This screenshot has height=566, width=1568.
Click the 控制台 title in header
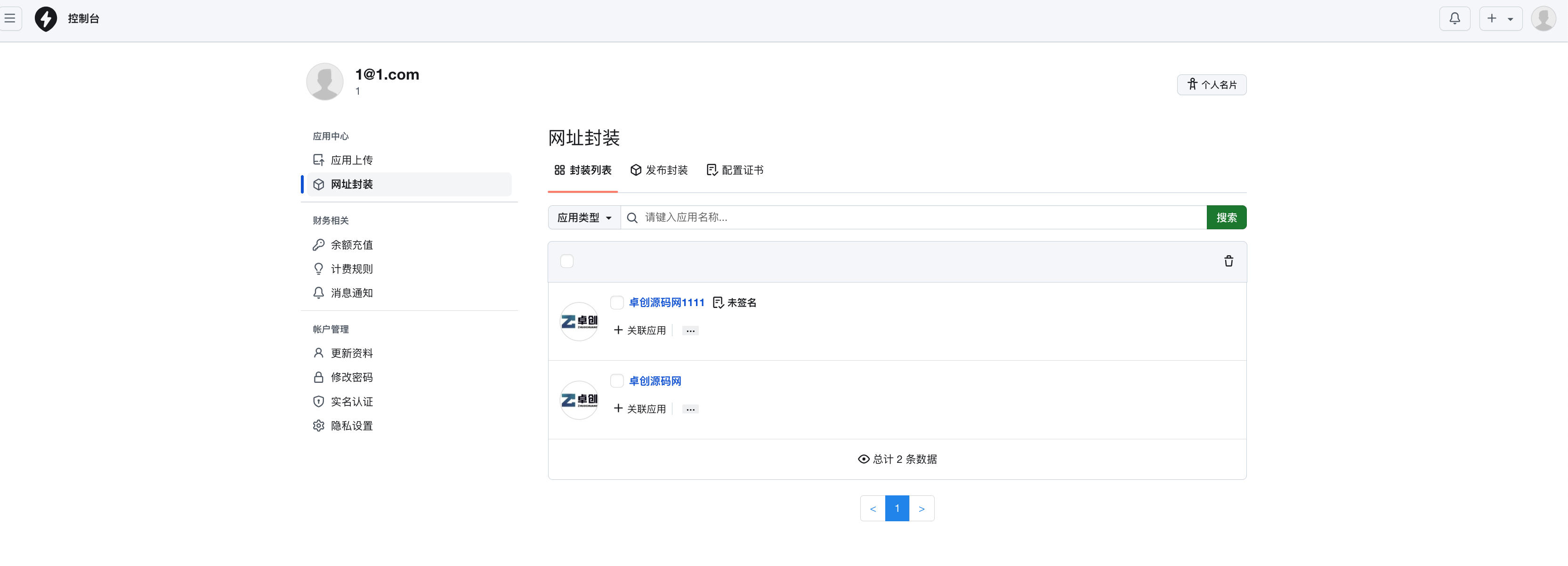coord(83,19)
